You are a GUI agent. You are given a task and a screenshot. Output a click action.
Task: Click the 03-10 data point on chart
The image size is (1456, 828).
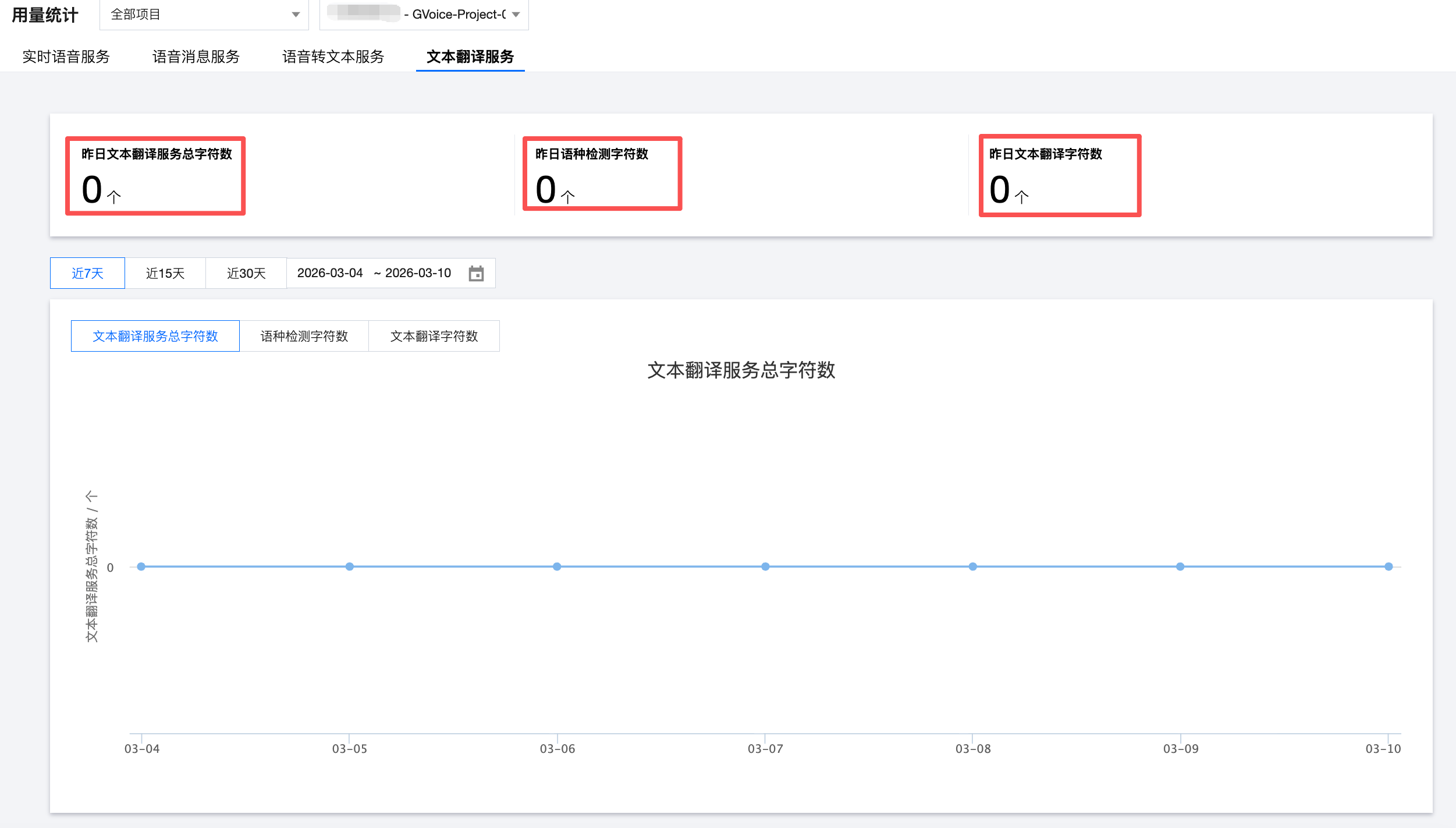[1388, 567]
